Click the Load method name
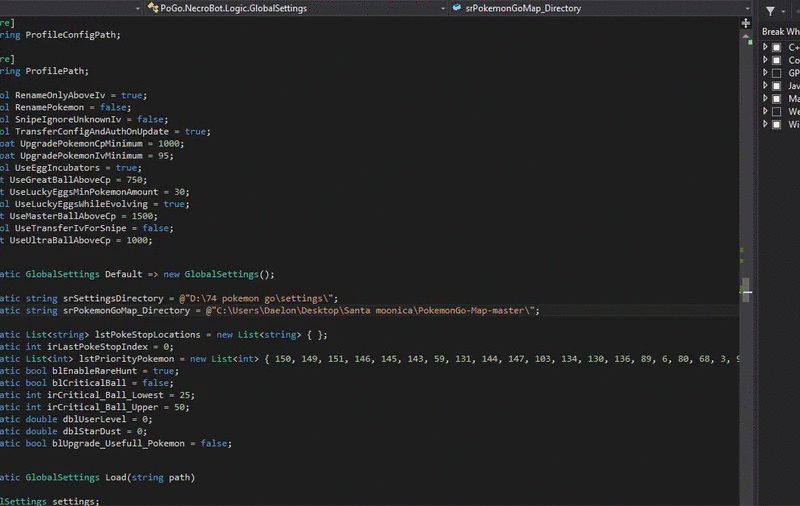 (116, 478)
